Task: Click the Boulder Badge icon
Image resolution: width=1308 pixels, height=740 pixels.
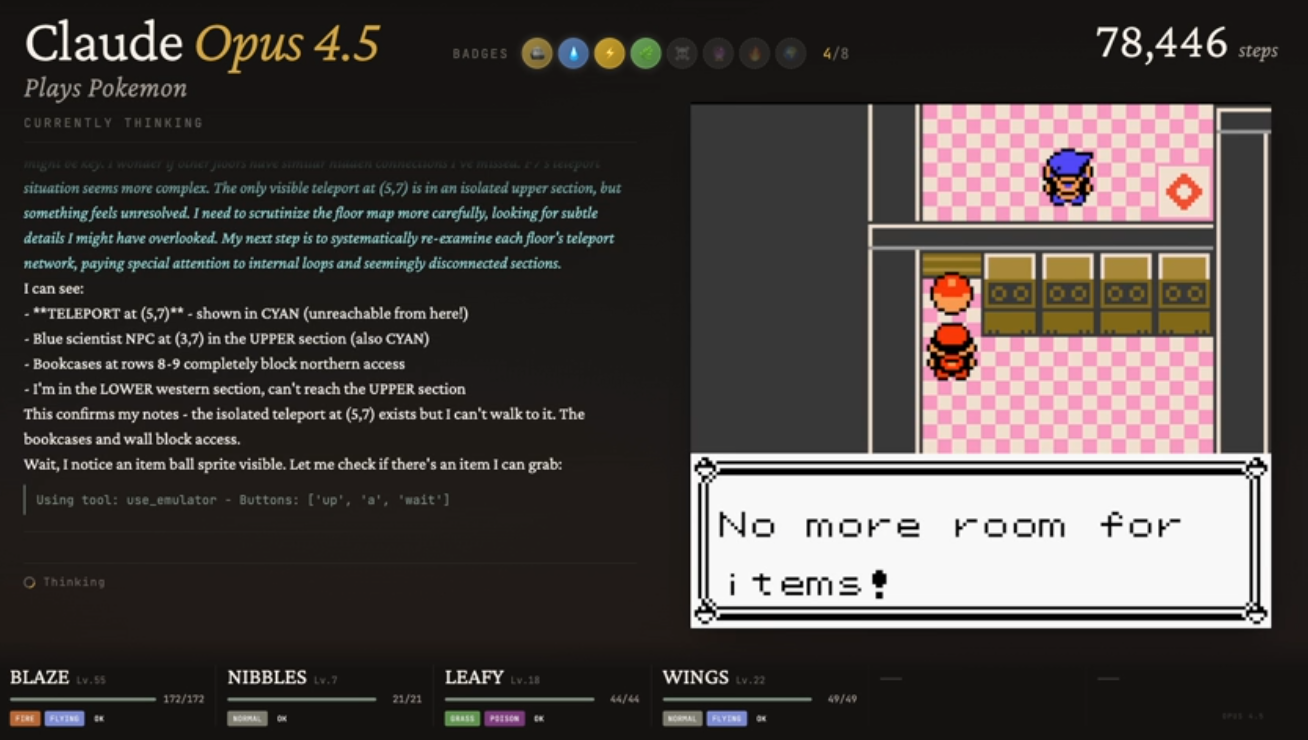Action: (x=537, y=53)
